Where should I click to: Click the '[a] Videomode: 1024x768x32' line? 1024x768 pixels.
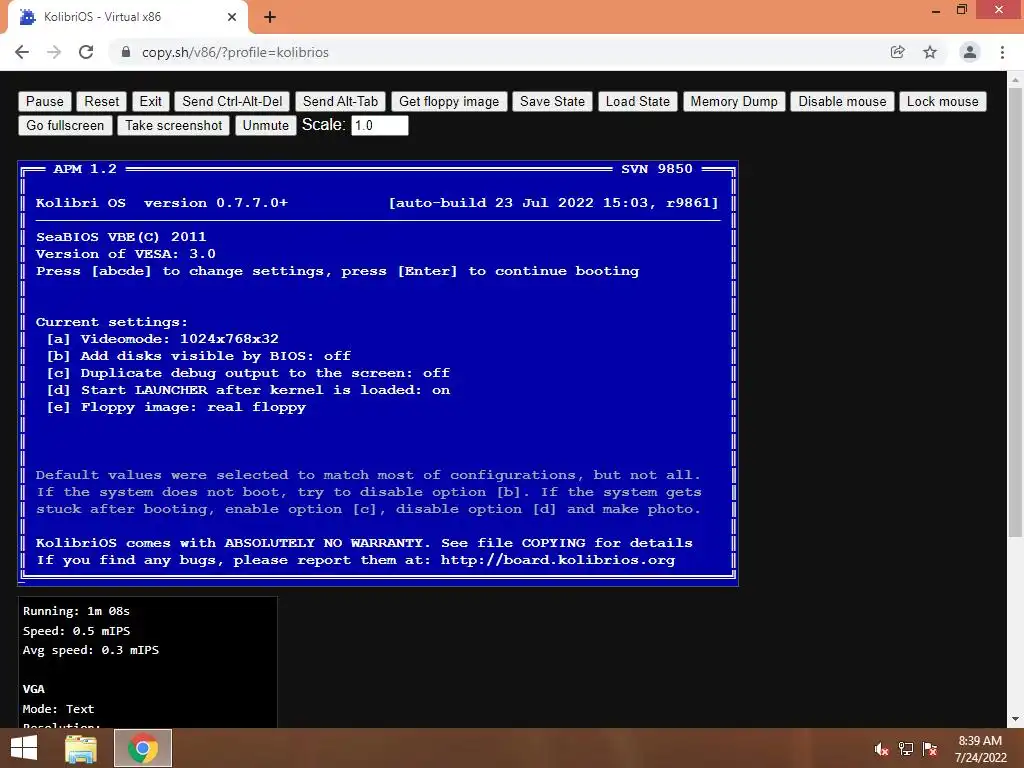point(163,339)
